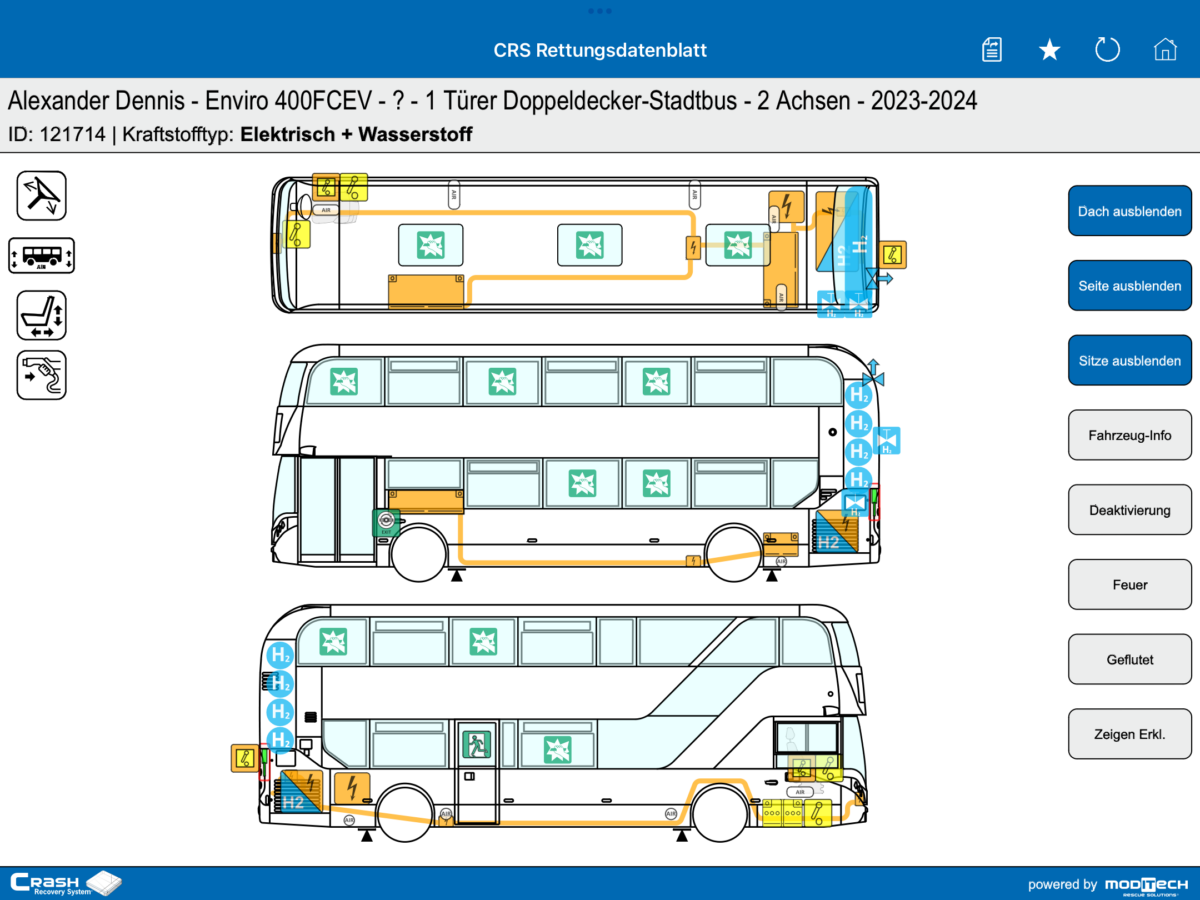Click the striped H2 fuel cell box in bottom view
The image size is (1200, 900).
tap(300, 791)
